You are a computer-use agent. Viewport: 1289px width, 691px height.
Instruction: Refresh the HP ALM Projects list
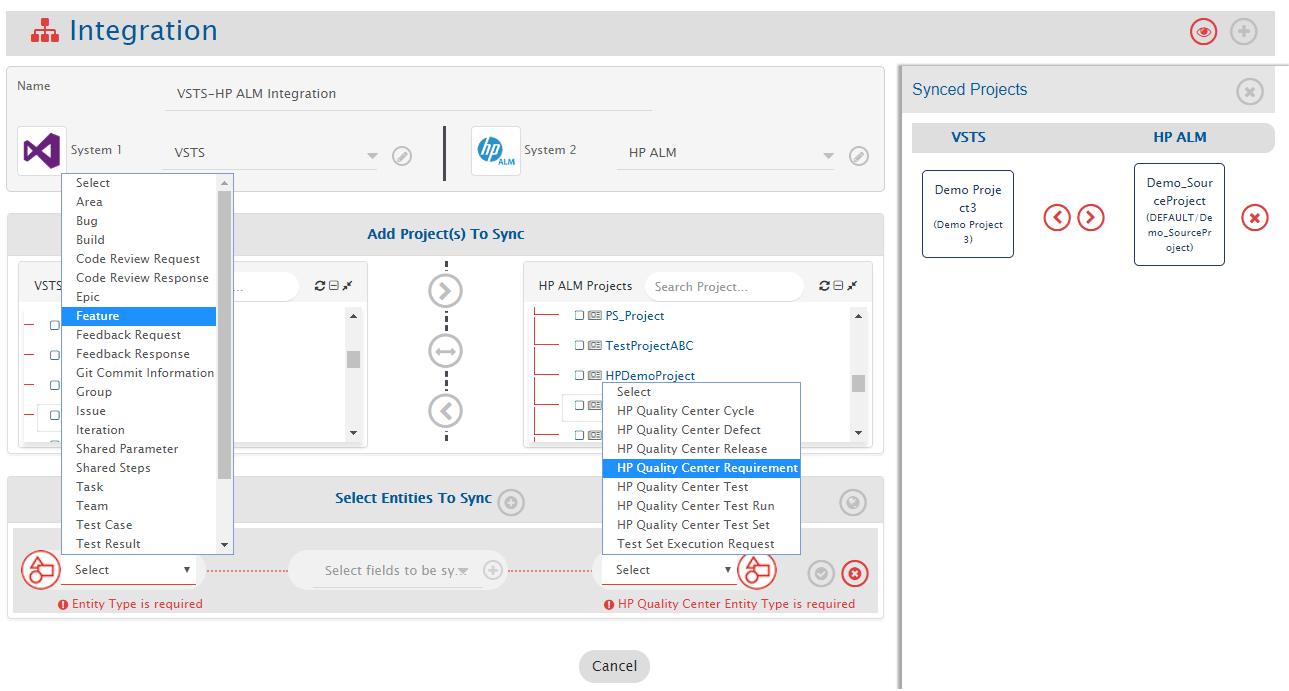click(824, 286)
